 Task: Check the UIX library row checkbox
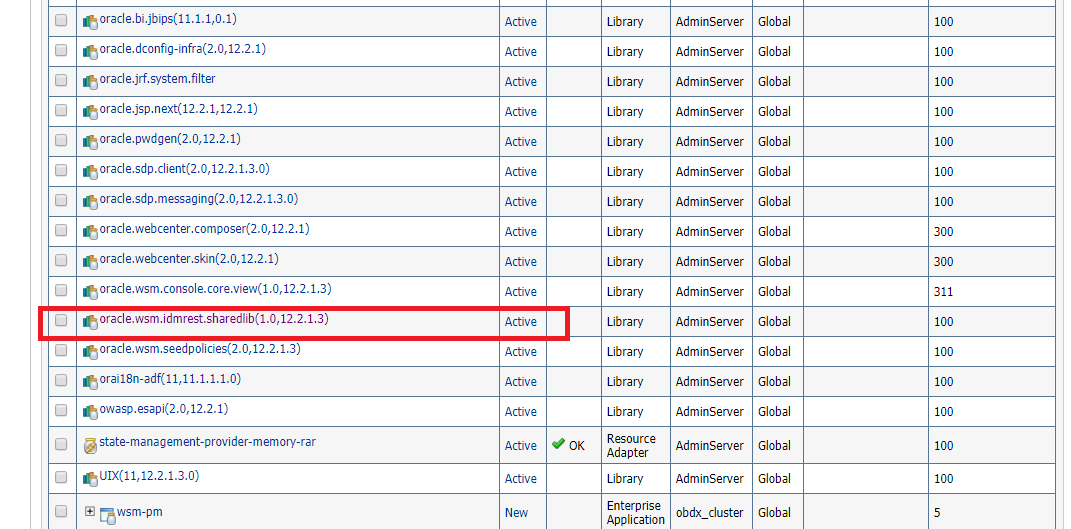coord(61,477)
